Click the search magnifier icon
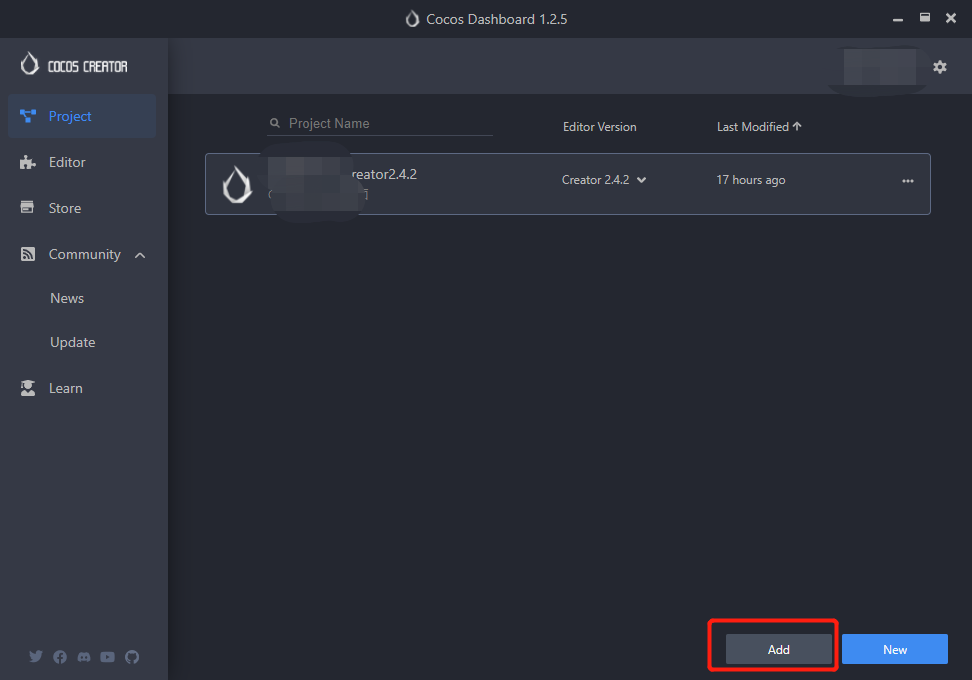 [x=275, y=123]
